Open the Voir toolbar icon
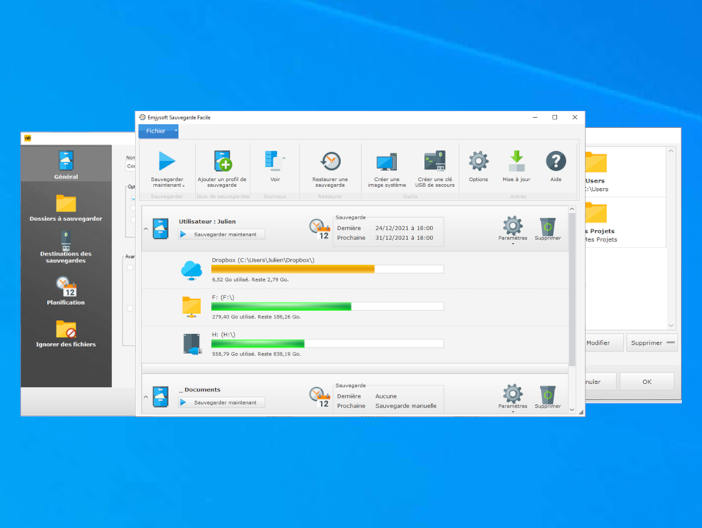This screenshot has height=528, width=702. (x=273, y=161)
